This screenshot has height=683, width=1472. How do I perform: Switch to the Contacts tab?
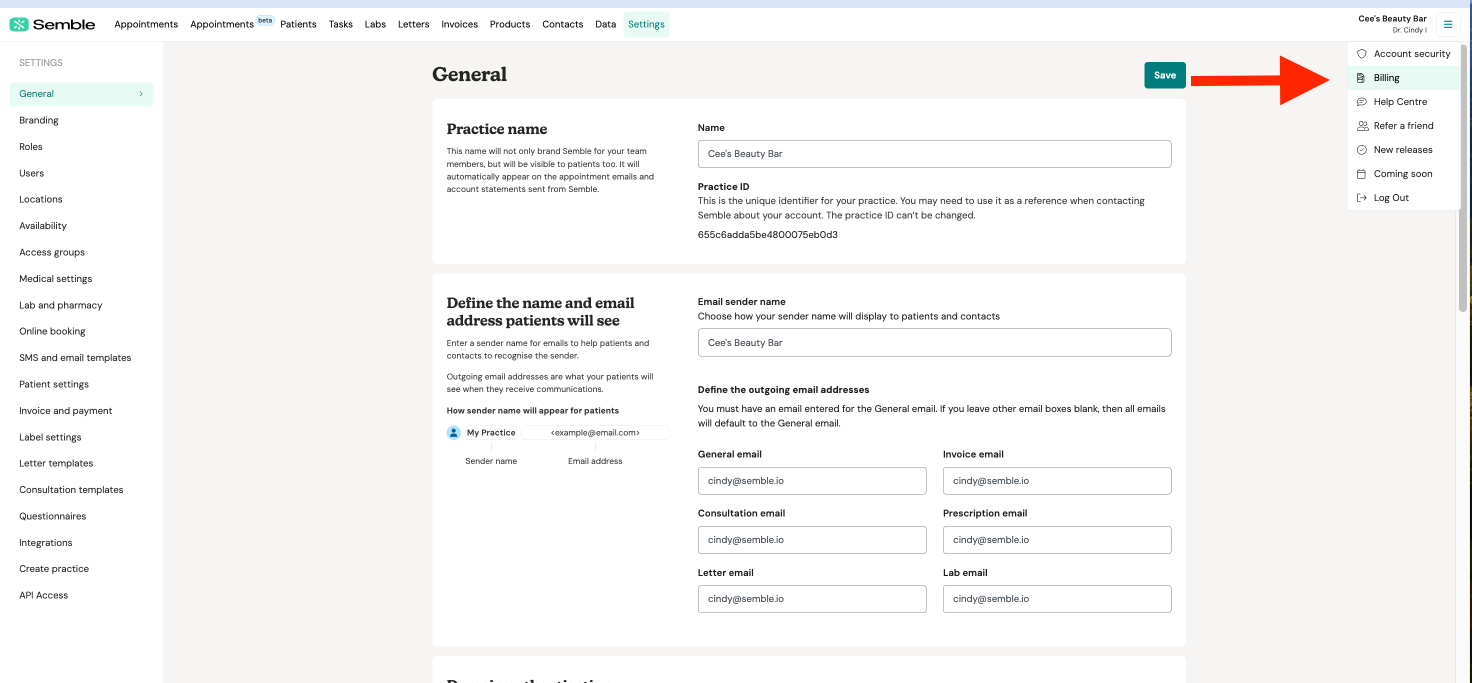pos(563,24)
